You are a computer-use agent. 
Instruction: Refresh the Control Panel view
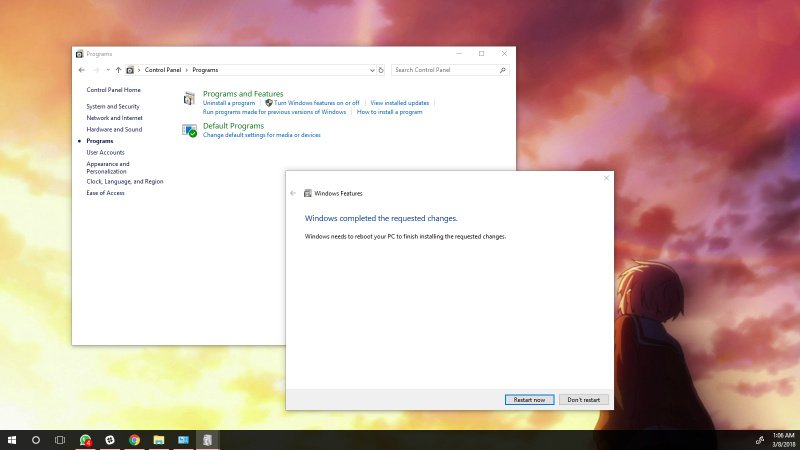pos(381,70)
